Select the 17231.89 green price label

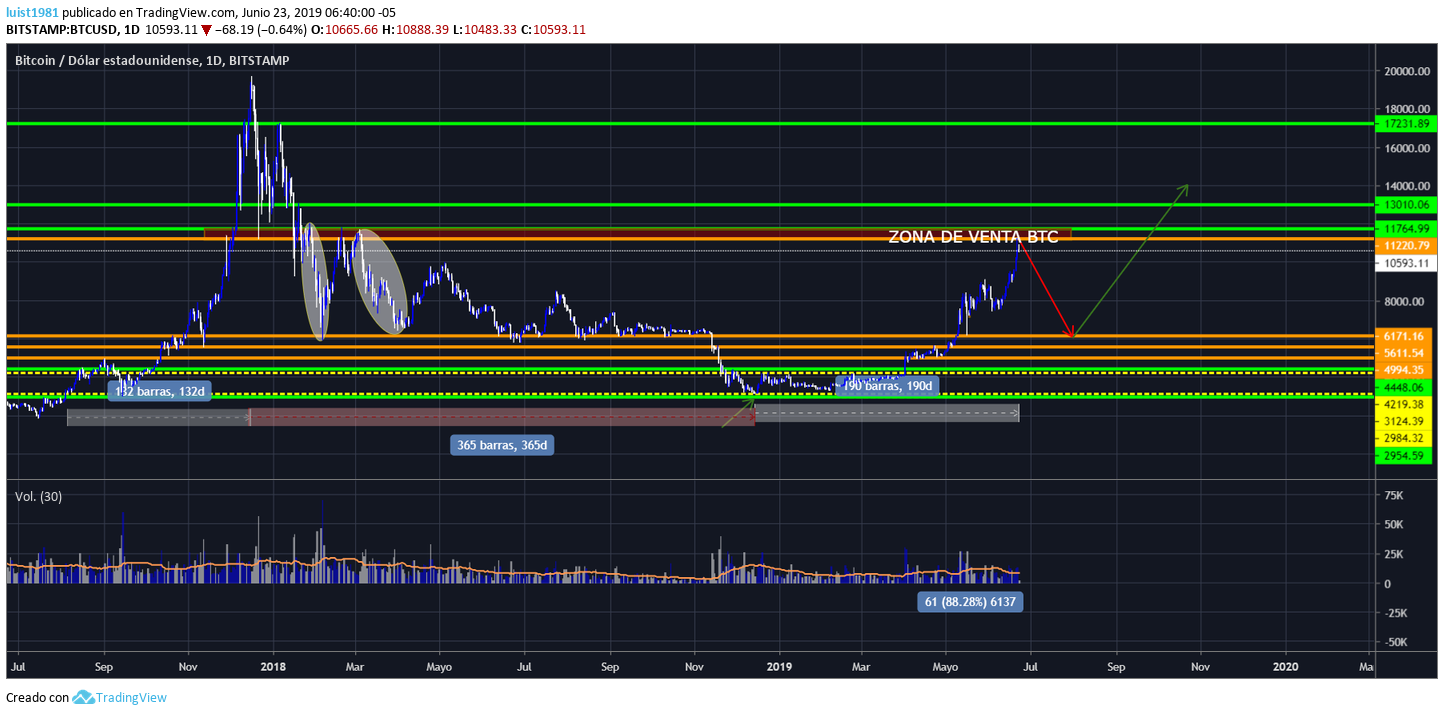click(x=1403, y=124)
